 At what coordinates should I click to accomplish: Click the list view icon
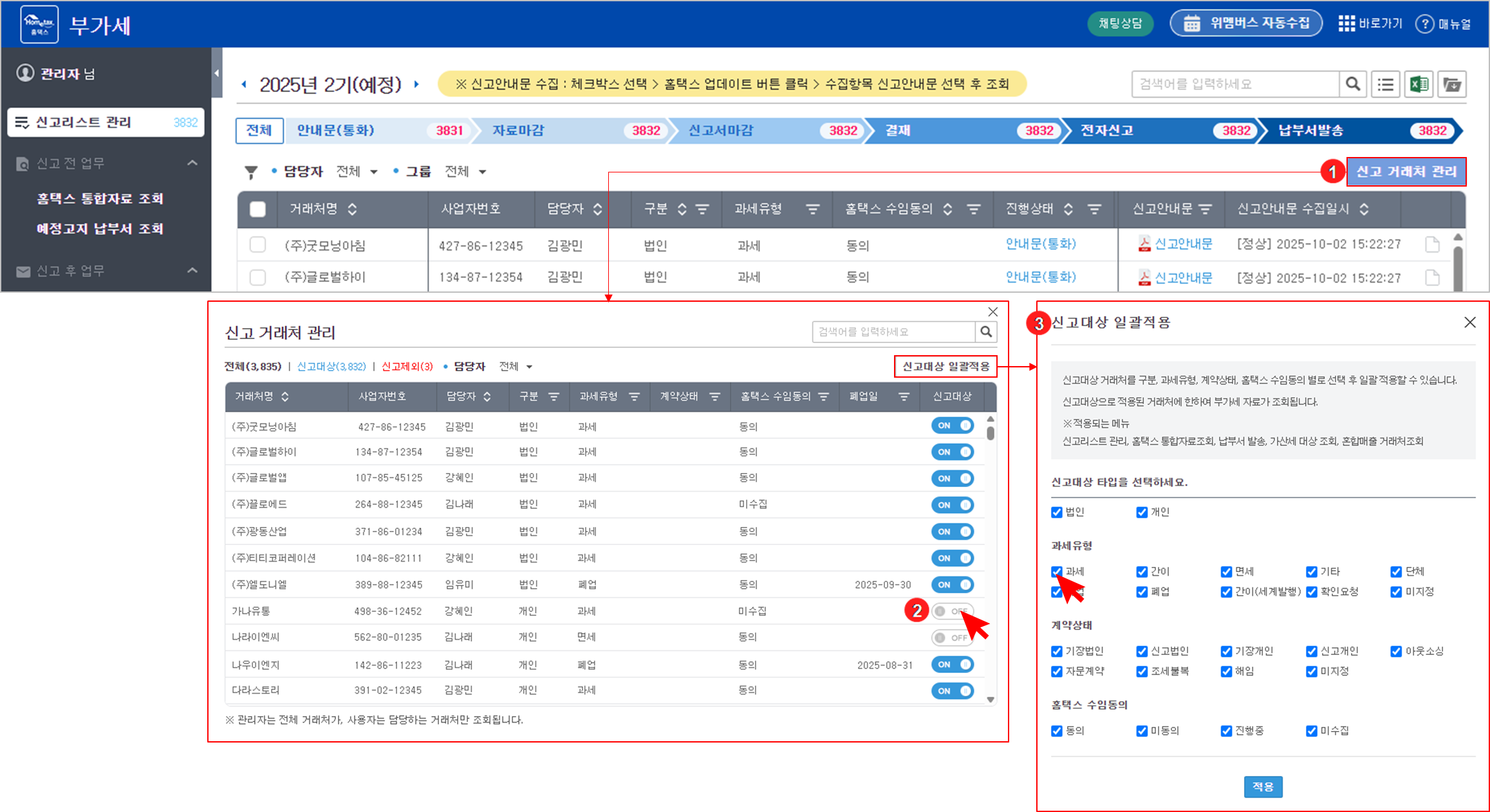1385,84
